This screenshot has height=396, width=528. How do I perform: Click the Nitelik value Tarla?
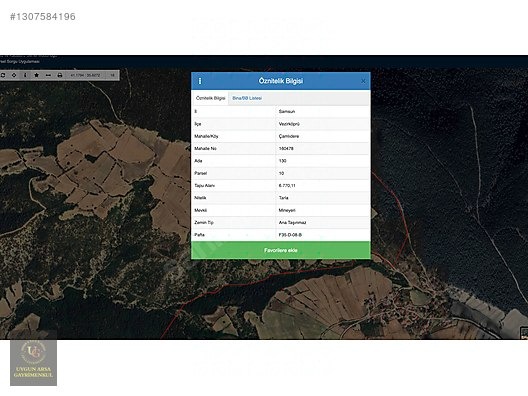(284, 198)
